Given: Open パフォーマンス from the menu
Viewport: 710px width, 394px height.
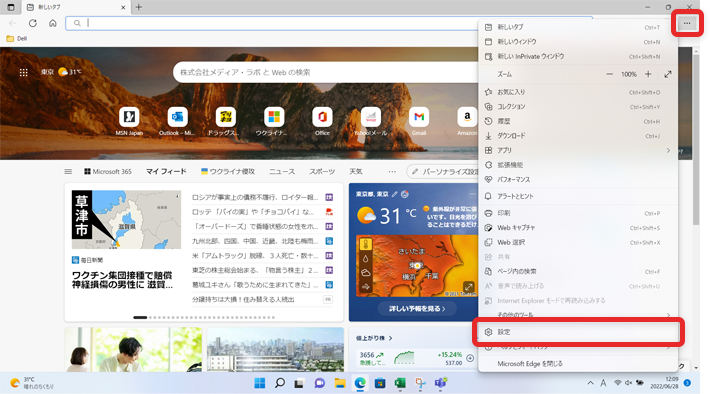Looking at the screenshot, I should (x=578, y=179).
